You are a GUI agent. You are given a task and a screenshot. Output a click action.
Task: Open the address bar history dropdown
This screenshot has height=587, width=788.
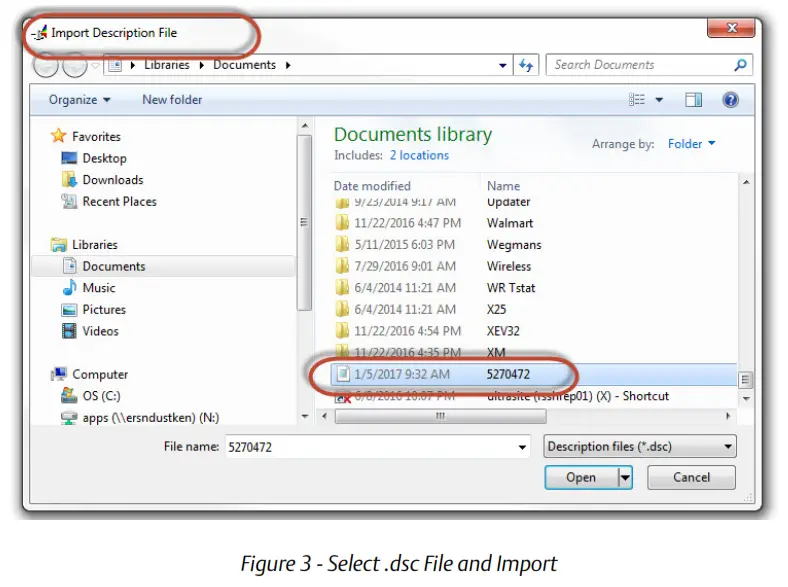[502, 65]
